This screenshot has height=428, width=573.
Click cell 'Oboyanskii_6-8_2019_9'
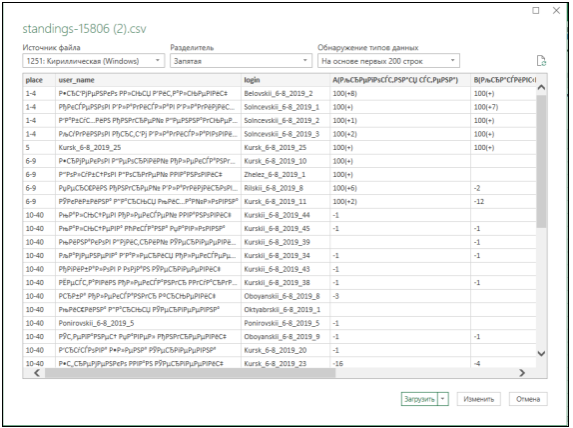click(285, 337)
